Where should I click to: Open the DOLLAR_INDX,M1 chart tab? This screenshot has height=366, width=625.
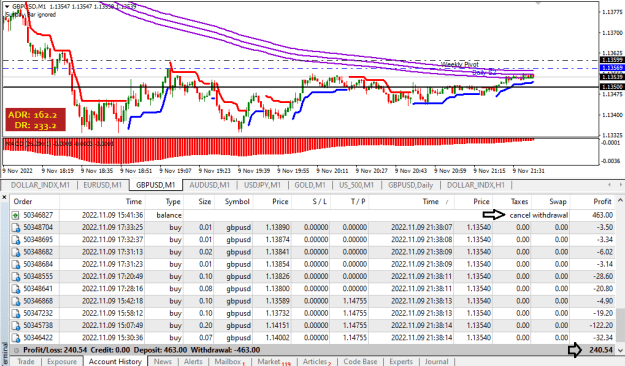pos(40,185)
